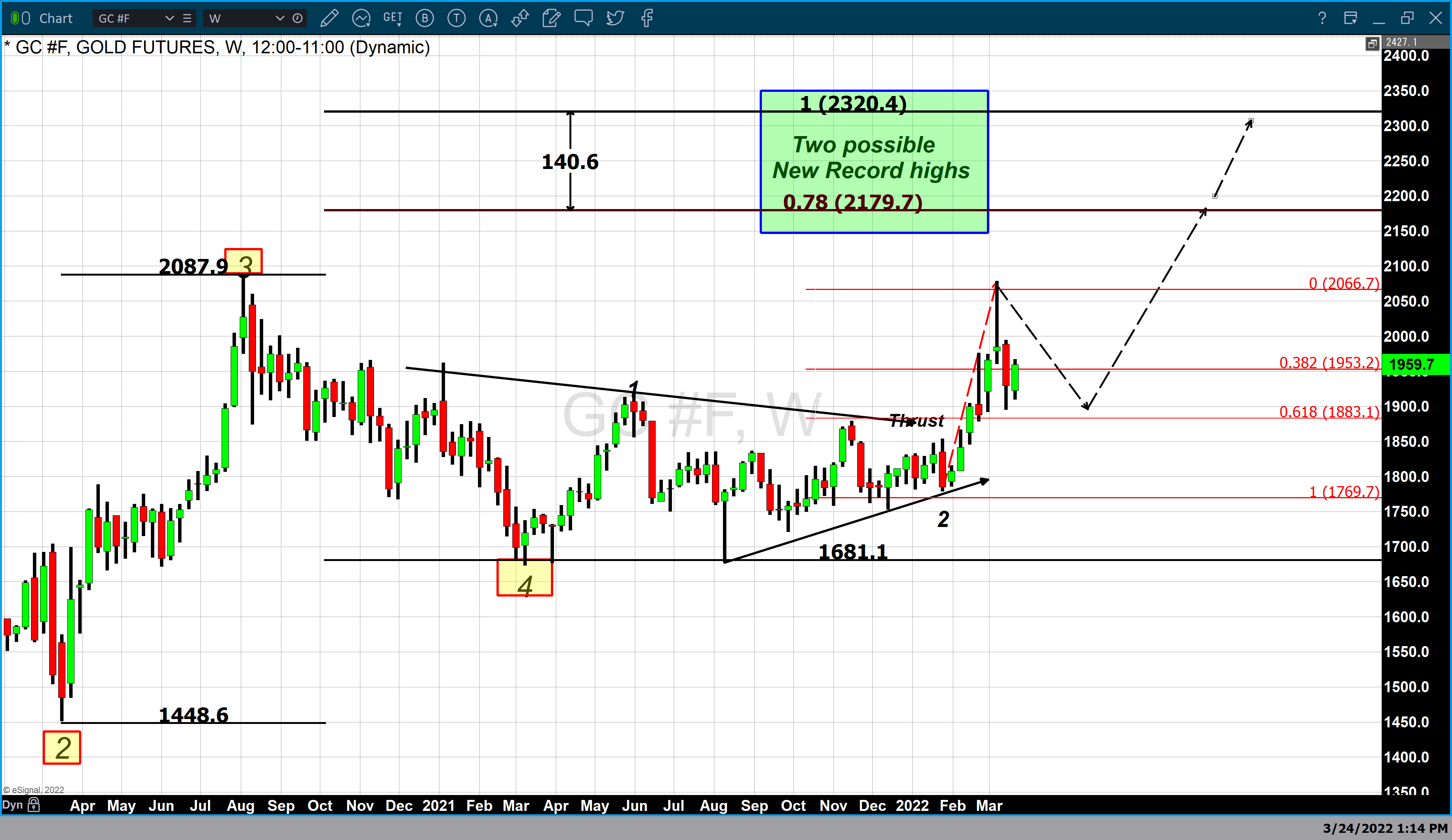
Task: Open the studies chart-line icon menu
Action: 361,19
